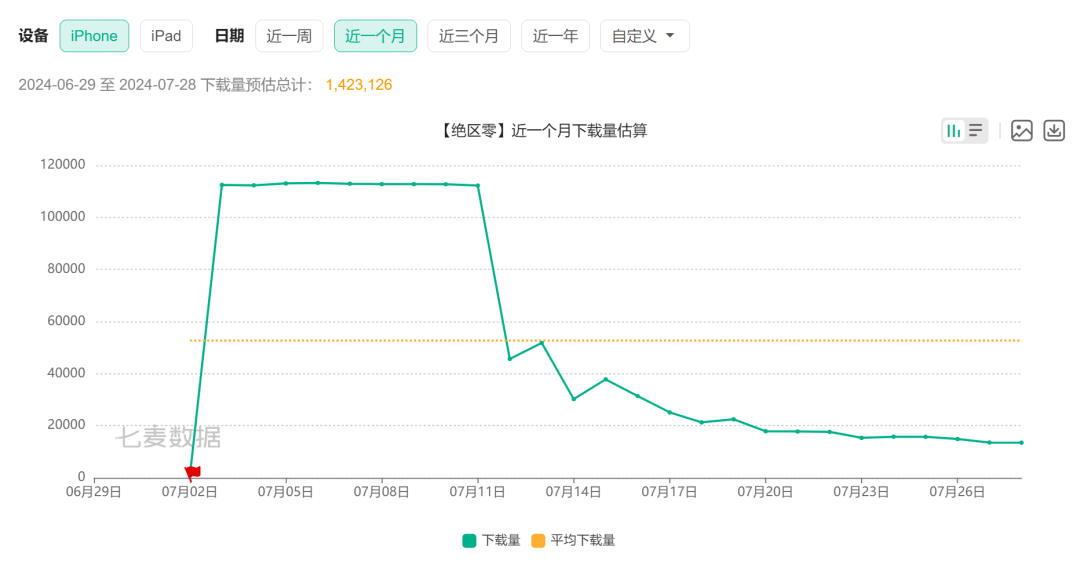The height and width of the screenshot is (568, 1080).
Task: Choose the 近三个月 date range
Action: [469, 36]
